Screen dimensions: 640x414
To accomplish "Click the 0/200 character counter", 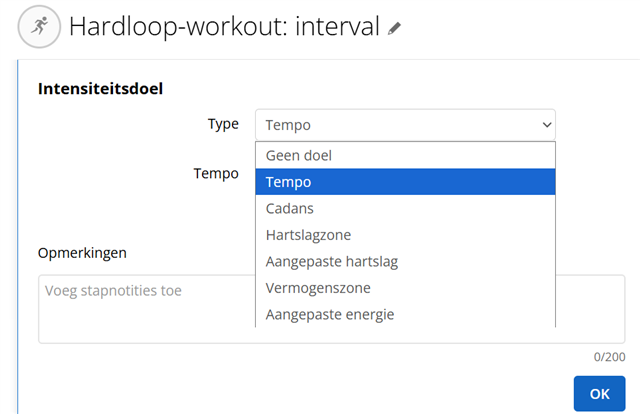I will (609, 357).
